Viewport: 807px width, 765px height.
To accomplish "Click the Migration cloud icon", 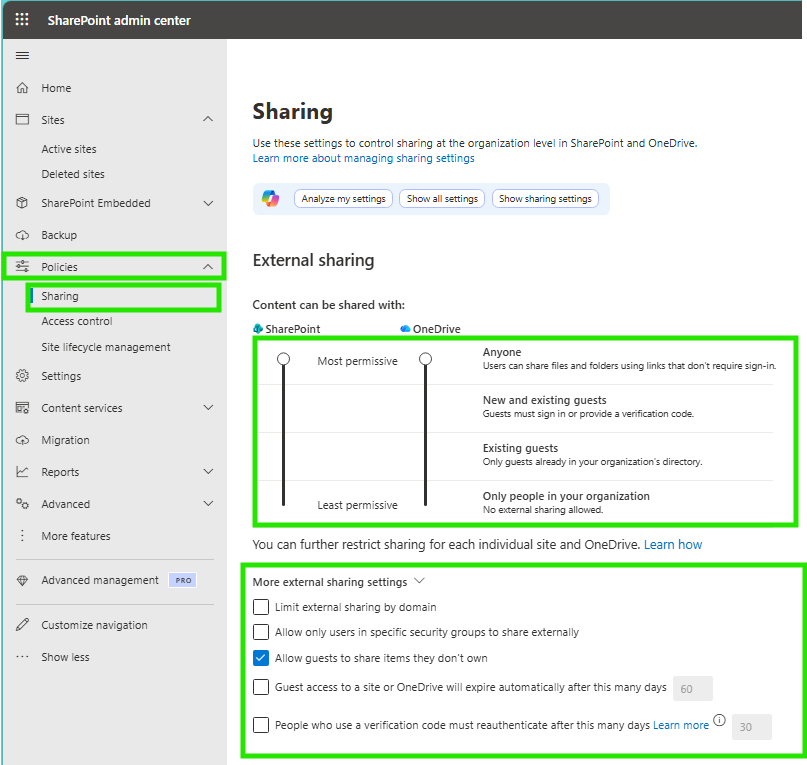I will (x=22, y=440).
